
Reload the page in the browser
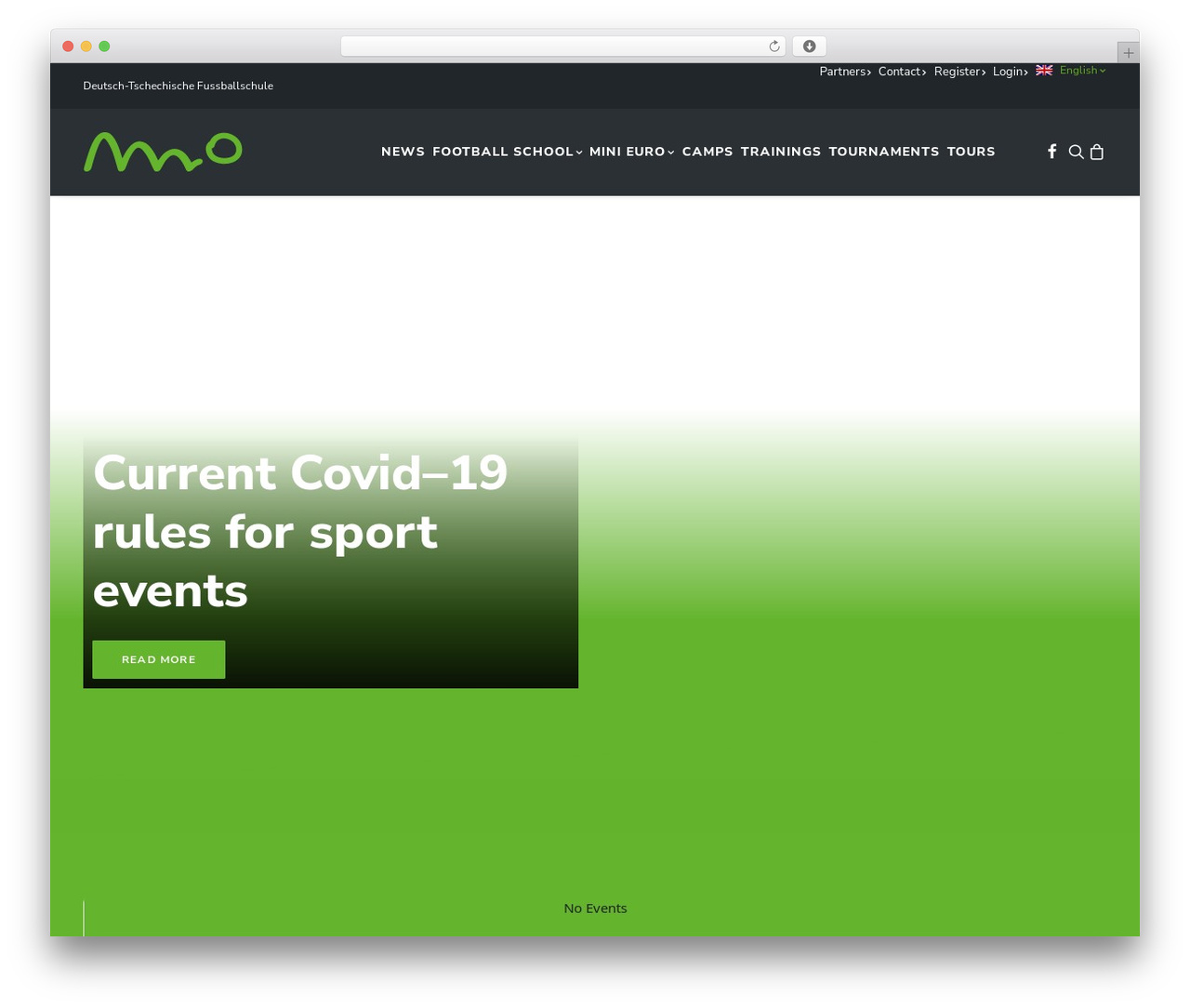(x=774, y=46)
